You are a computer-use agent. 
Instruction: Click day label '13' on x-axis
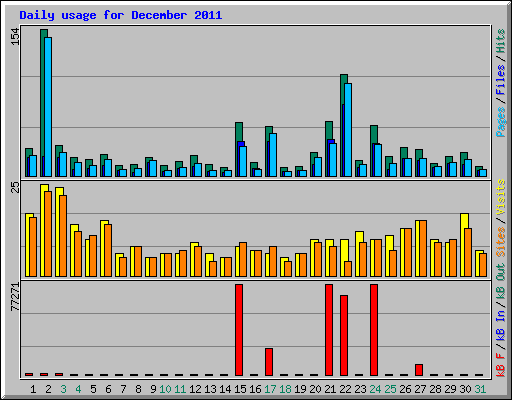pos(210,389)
